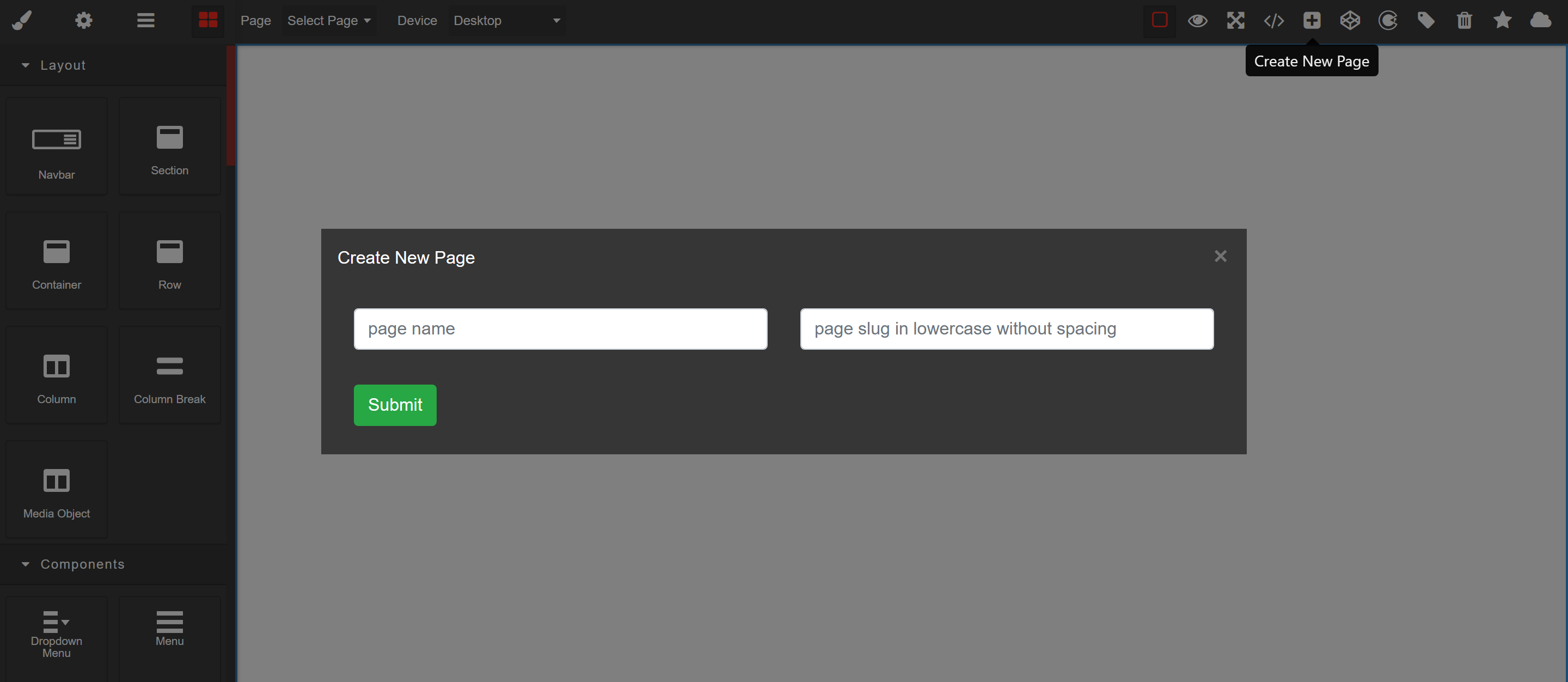Click the page name input field
This screenshot has height=682, width=1568.
(560, 329)
